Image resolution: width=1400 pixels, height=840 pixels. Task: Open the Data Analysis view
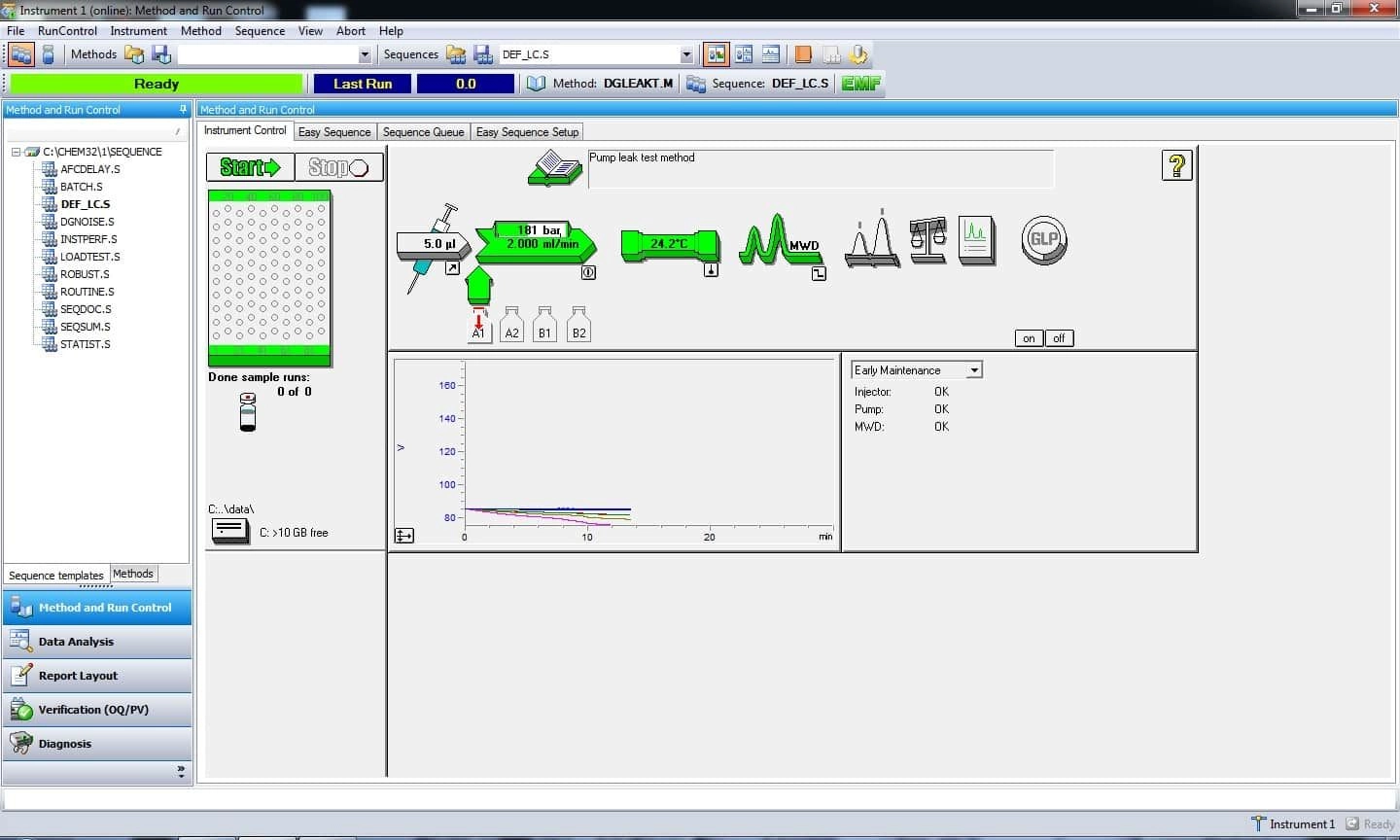tap(76, 642)
